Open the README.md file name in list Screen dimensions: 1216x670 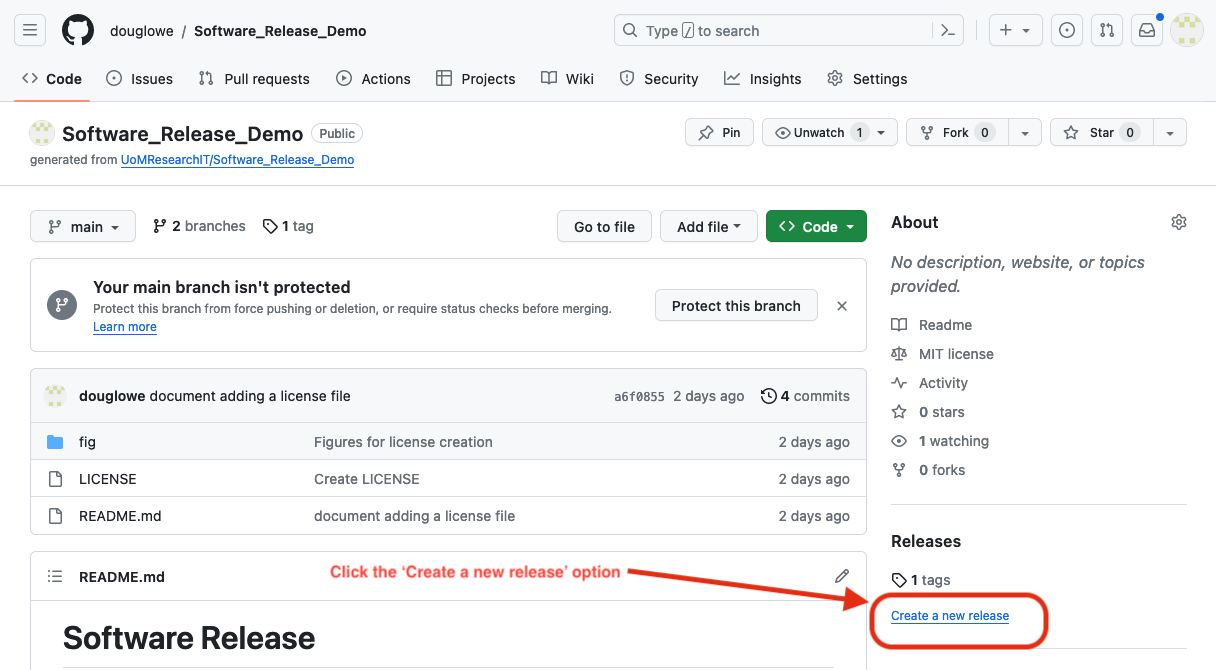[x=120, y=516]
